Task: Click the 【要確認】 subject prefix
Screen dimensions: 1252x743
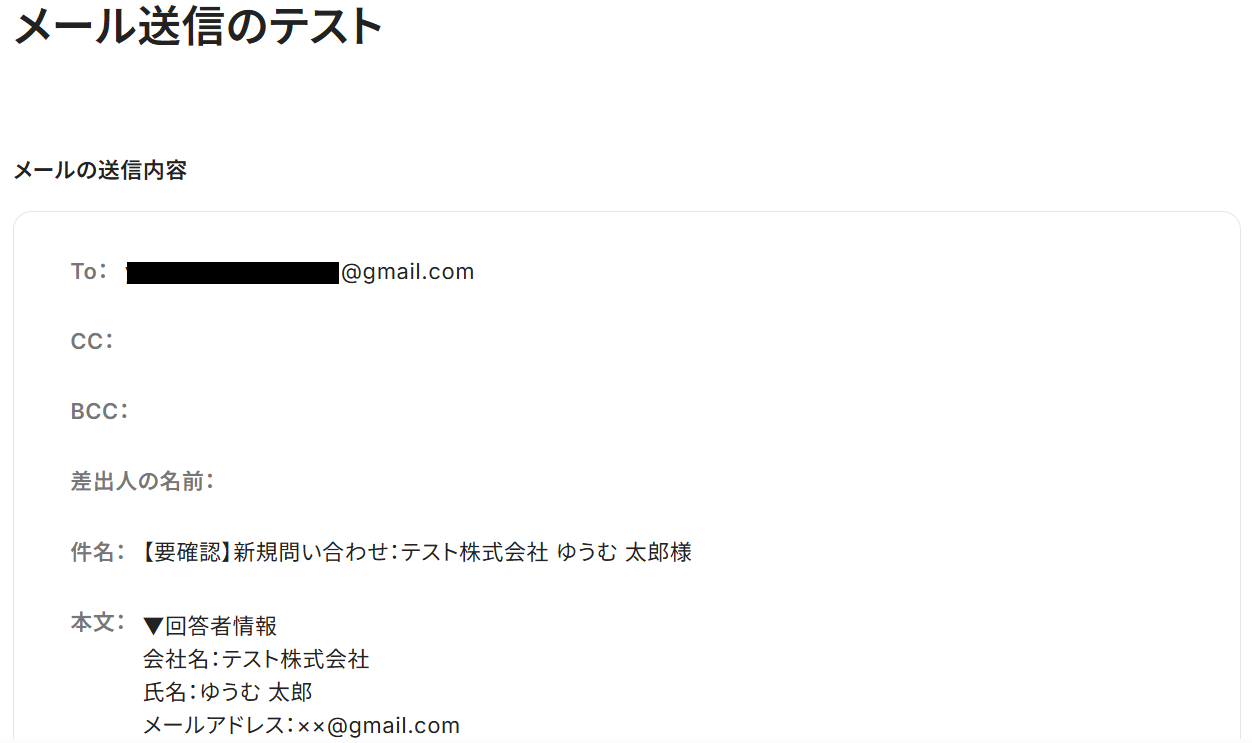Action: pos(188,552)
